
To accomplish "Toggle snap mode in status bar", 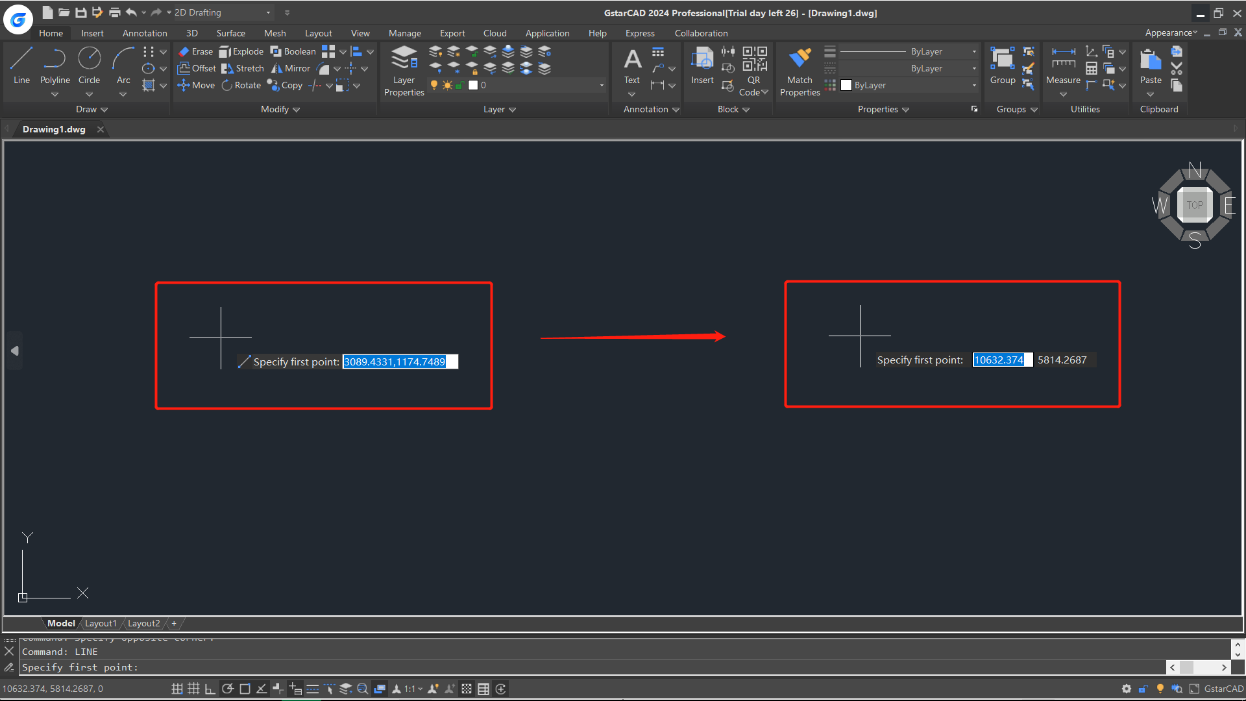I will (x=177, y=689).
